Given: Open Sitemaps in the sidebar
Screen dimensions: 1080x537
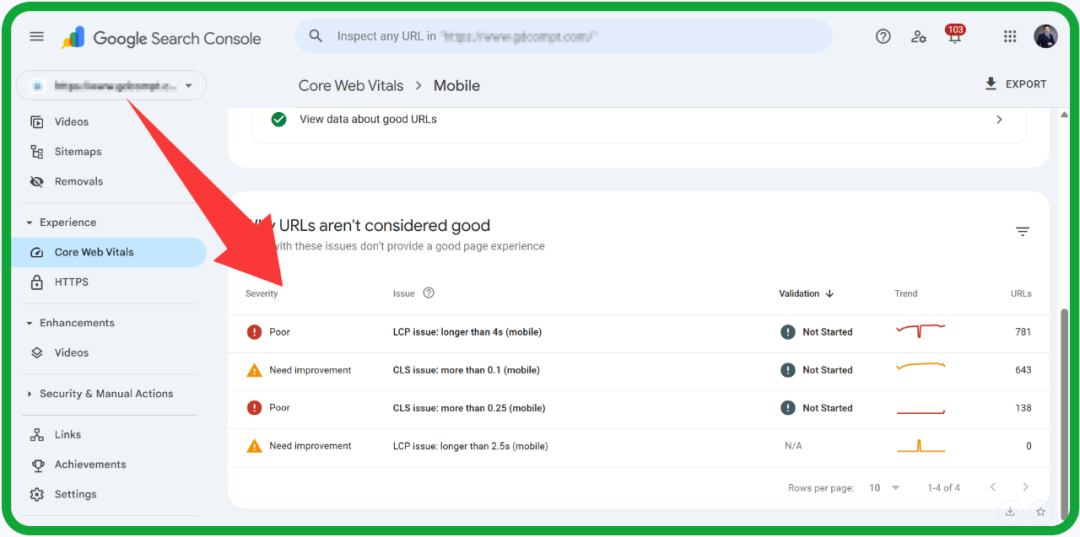Looking at the screenshot, I should 78,152.
